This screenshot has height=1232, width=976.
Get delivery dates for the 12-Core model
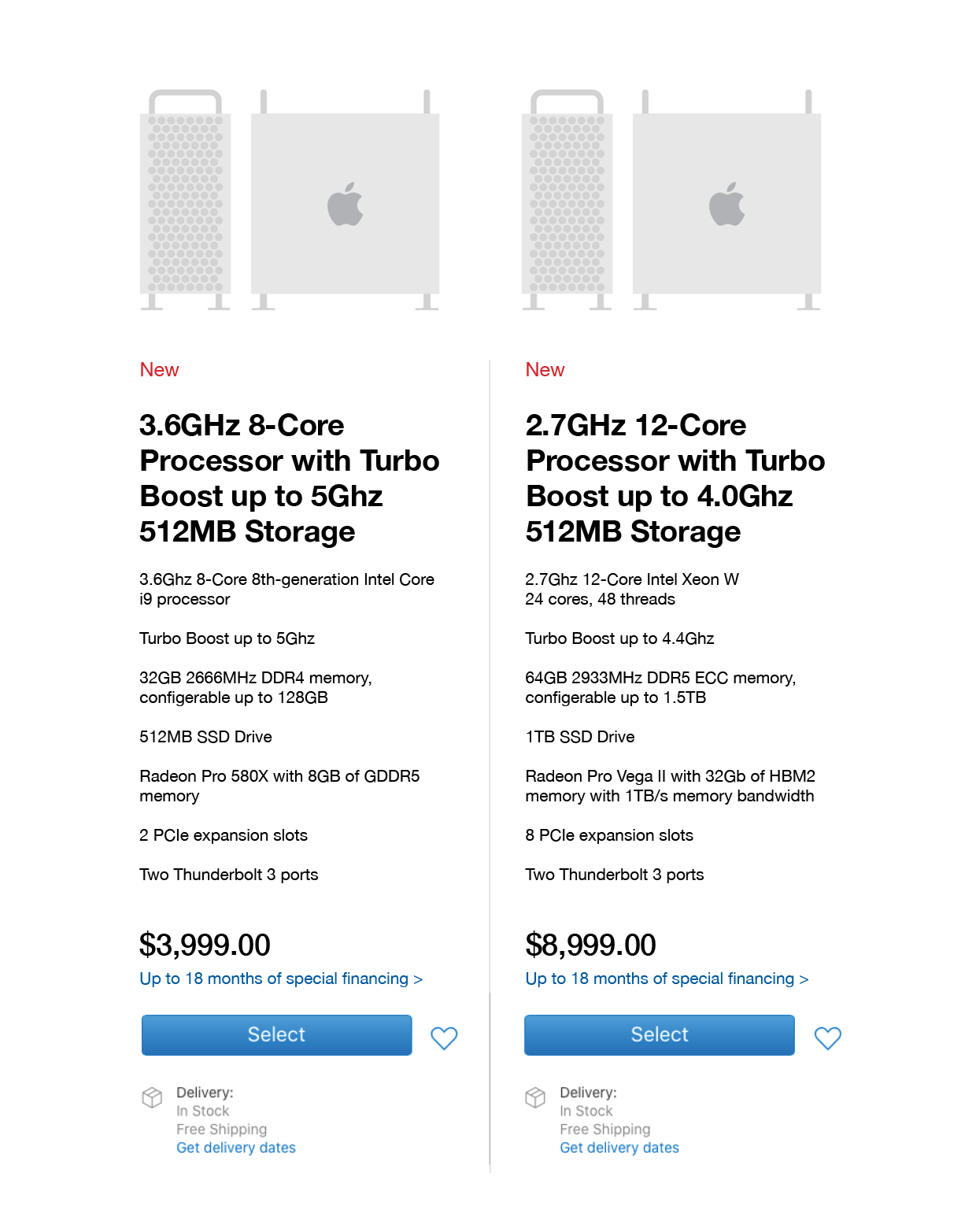(619, 1148)
